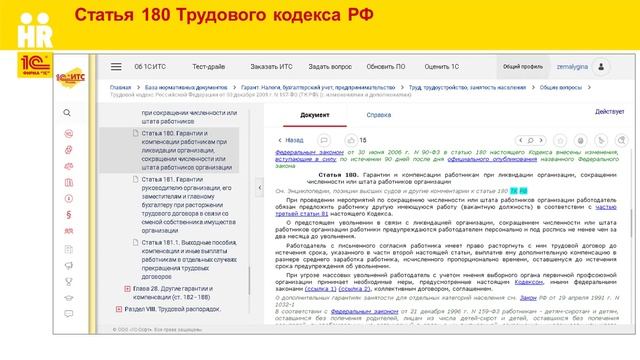Viewport: 640px width, 360px height.
Task: Click the red circle-with-number sidebar icon
Action: point(69,199)
